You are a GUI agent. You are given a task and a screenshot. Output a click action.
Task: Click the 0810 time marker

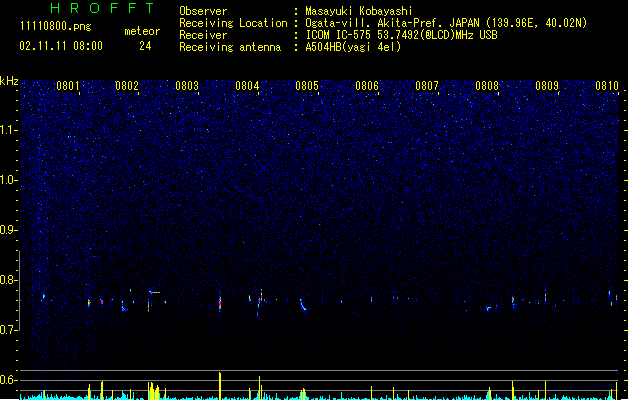click(x=607, y=86)
